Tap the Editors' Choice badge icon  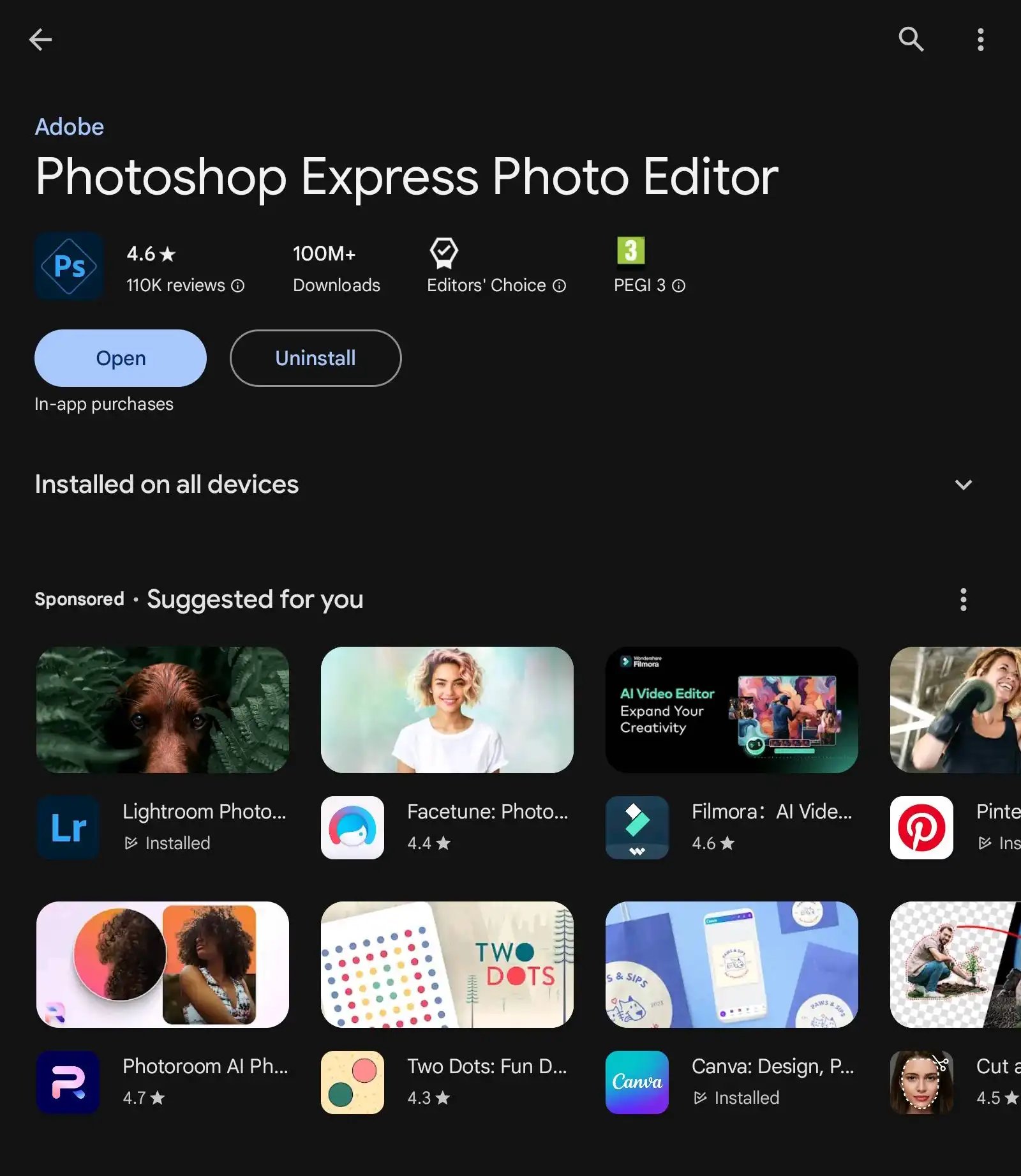click(443, 253)
